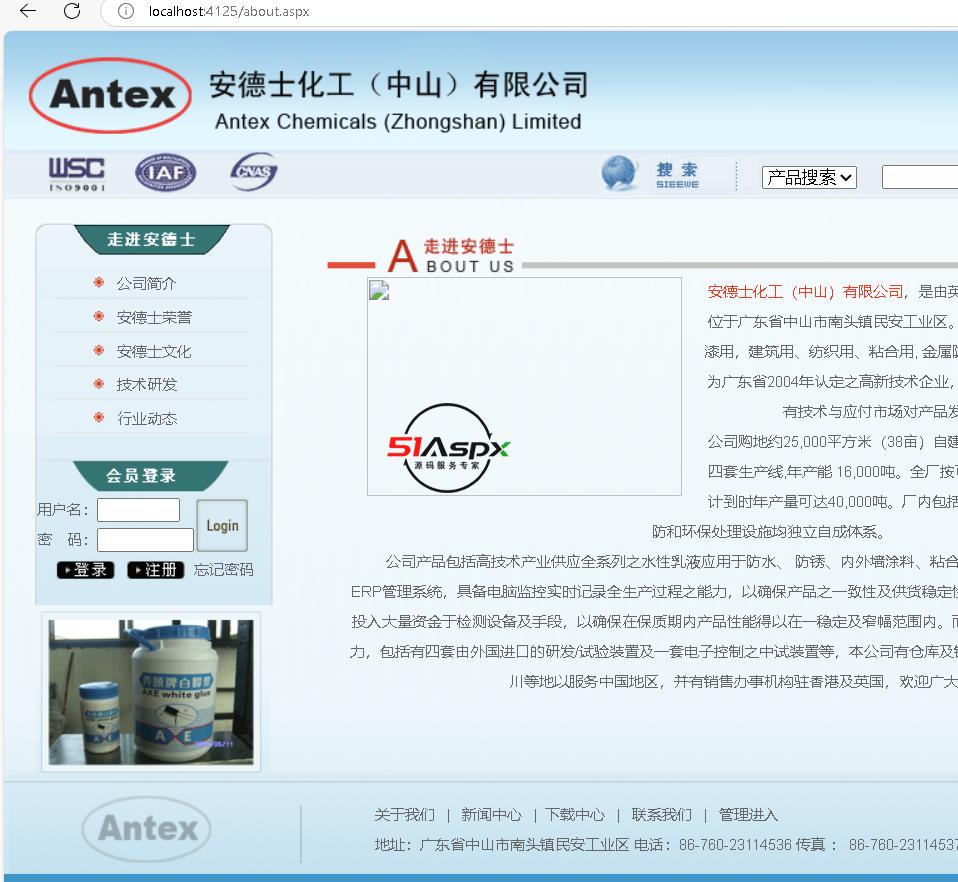Click the red 安德士化工（中山）有限公司 text
Image resolution: width=958 pixels, height=882 pixels.
[x=805, y=292]
